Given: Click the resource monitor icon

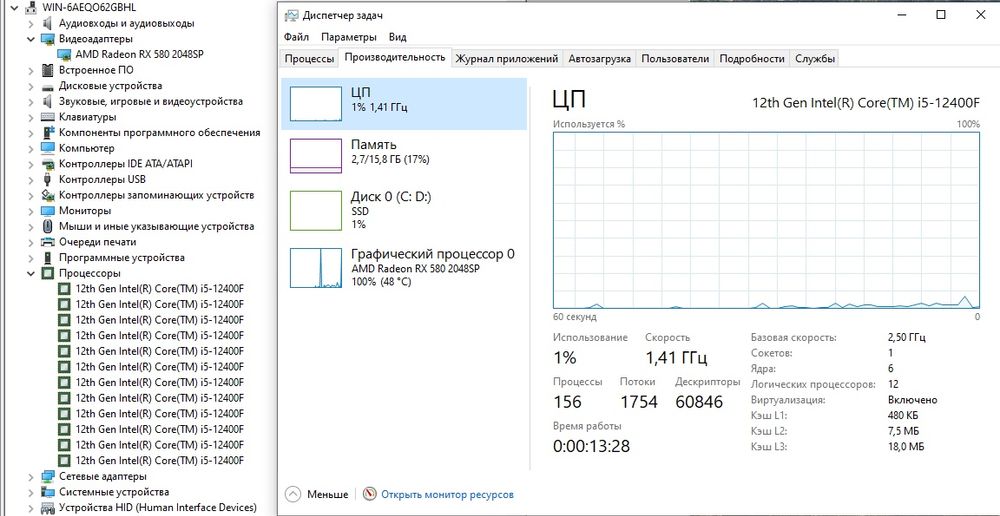Looking at the screenshot, I should 369,494.
